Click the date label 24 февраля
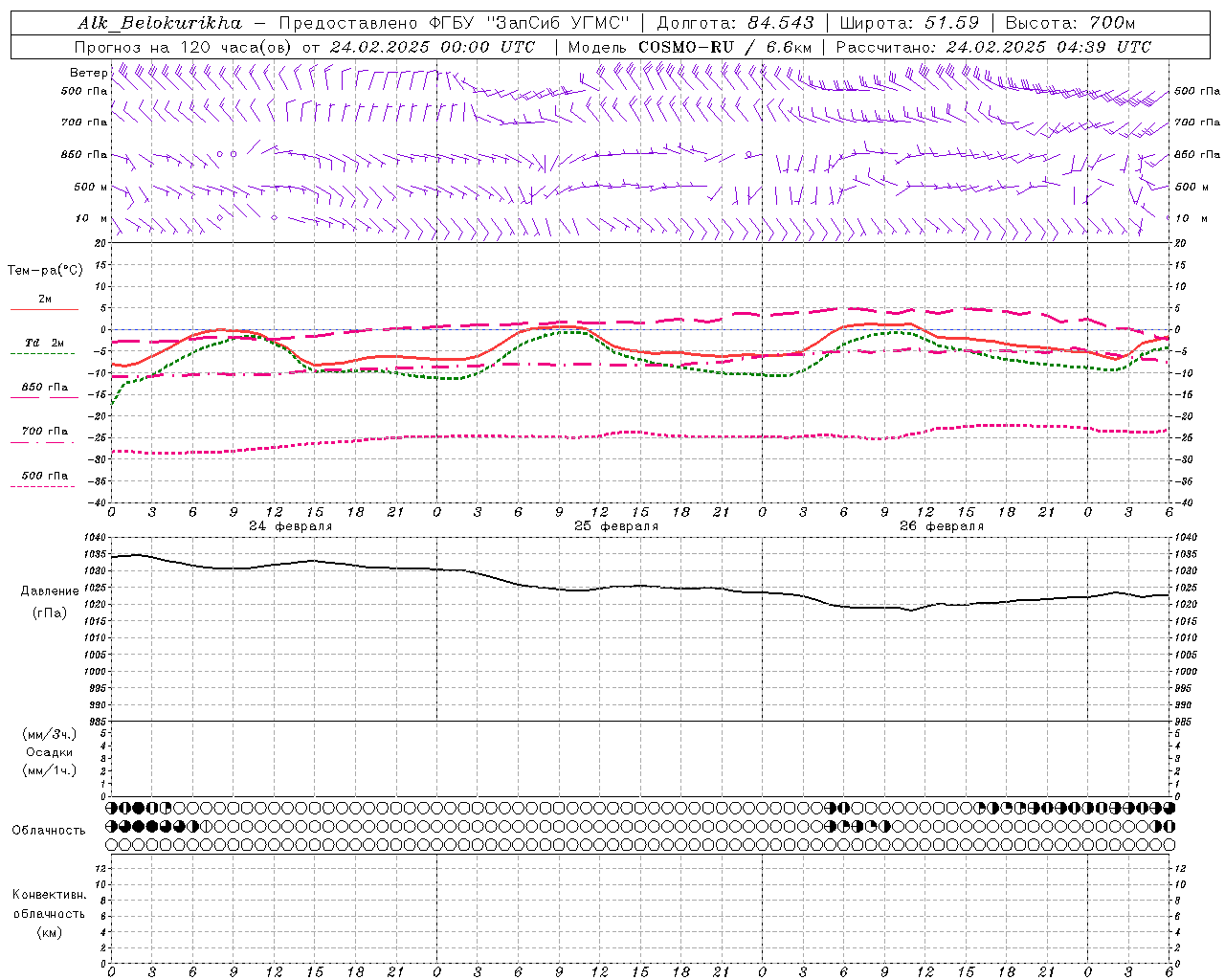The image size is (1225, 980). [291, 526]
